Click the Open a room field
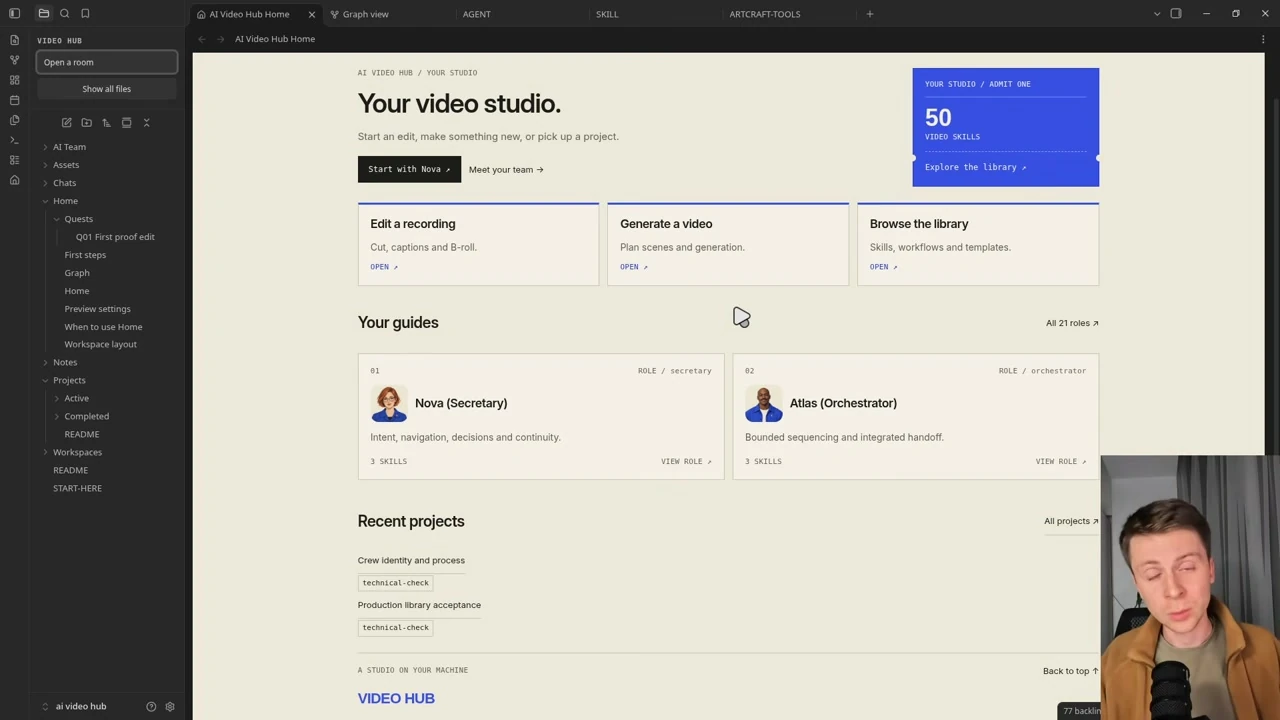Viewport: 1280px width, 720px height. click(x=107, y=62)
